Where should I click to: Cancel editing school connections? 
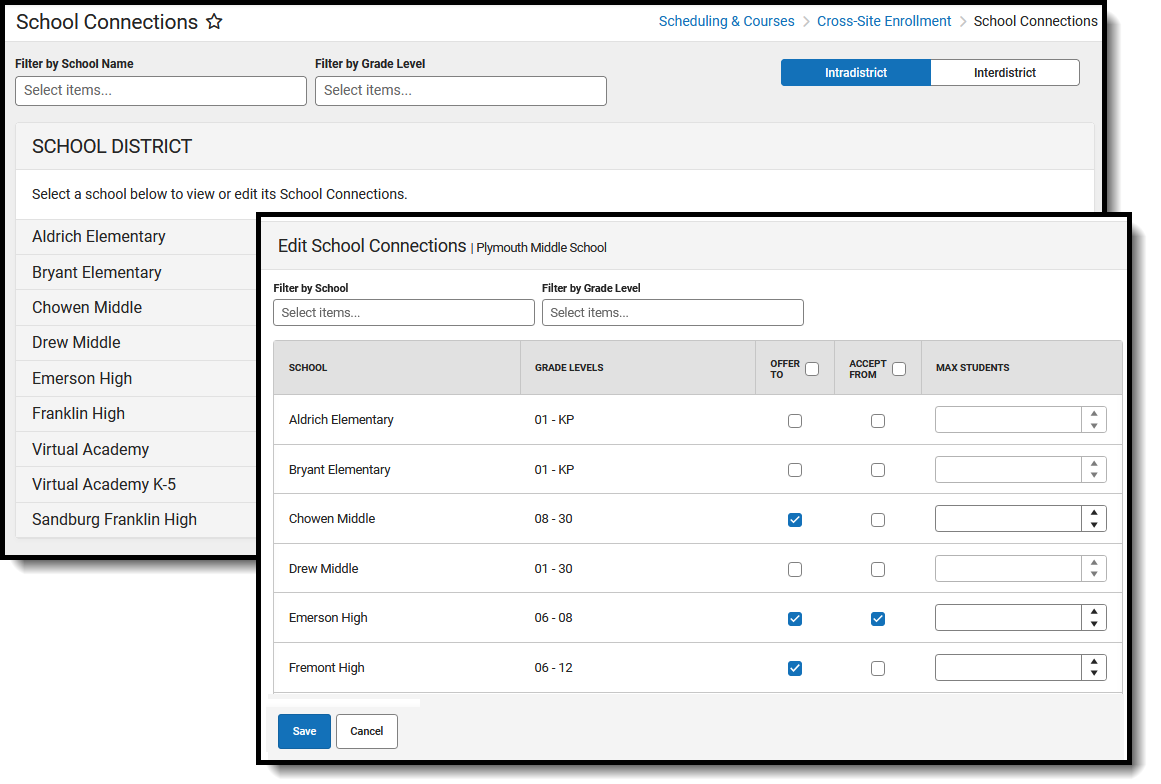pyautogui.click(x=367, y=731)
